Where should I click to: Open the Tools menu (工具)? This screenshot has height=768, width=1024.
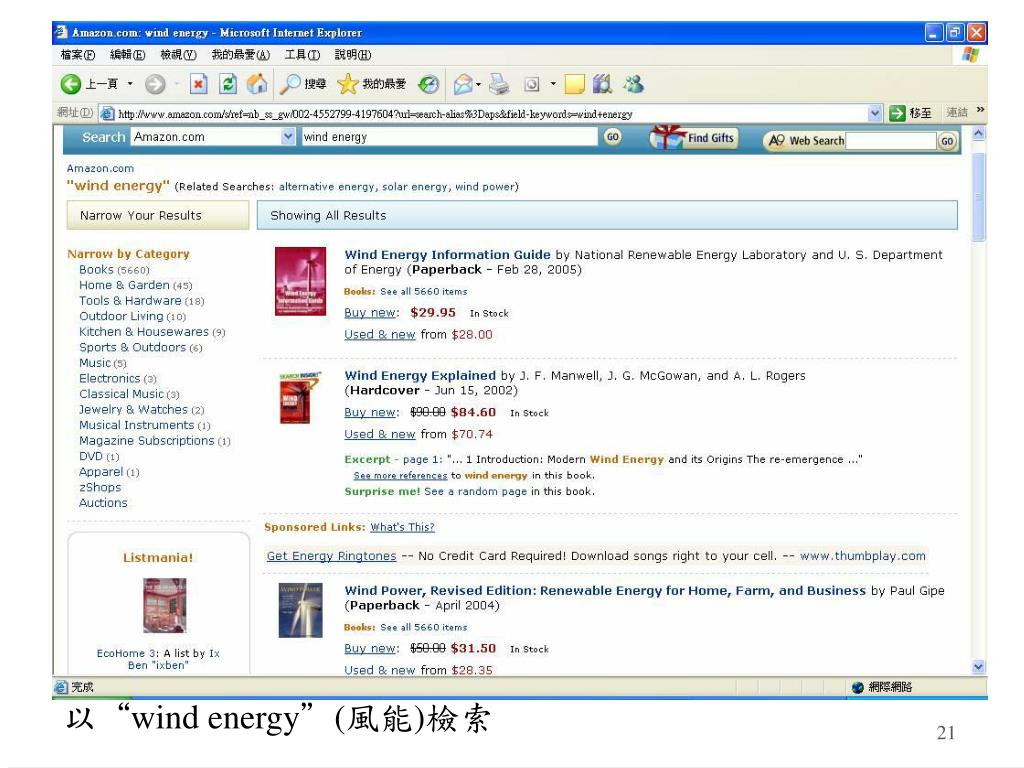[x=302, y=55]
